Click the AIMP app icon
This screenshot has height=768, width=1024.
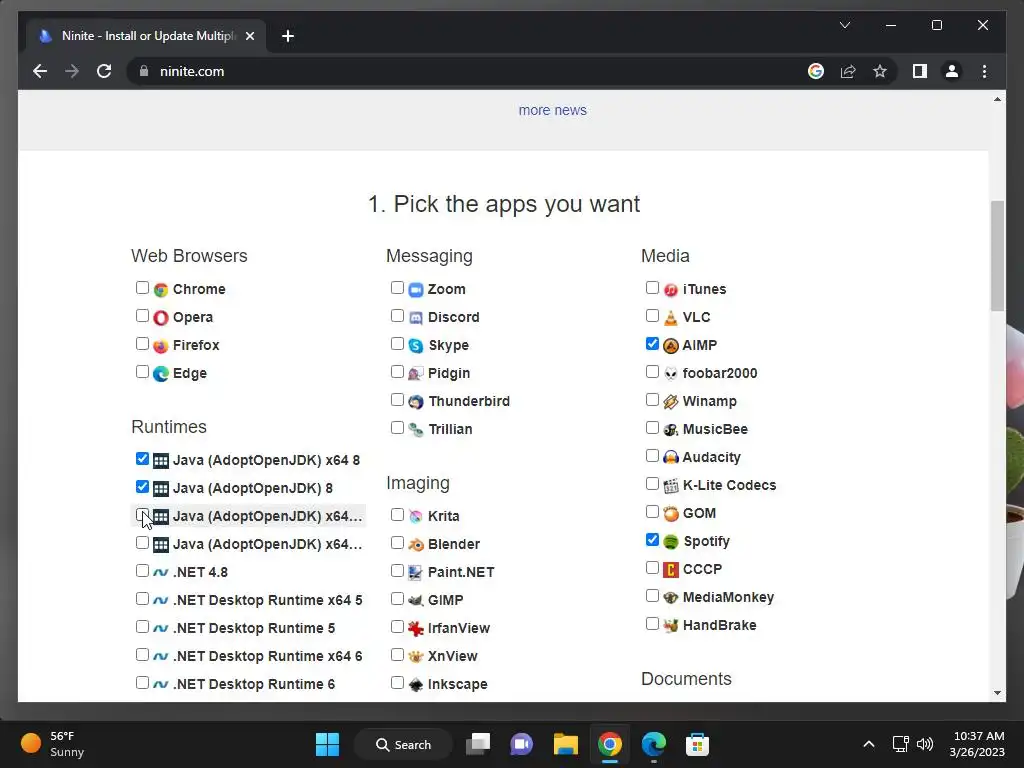(671, 345)
